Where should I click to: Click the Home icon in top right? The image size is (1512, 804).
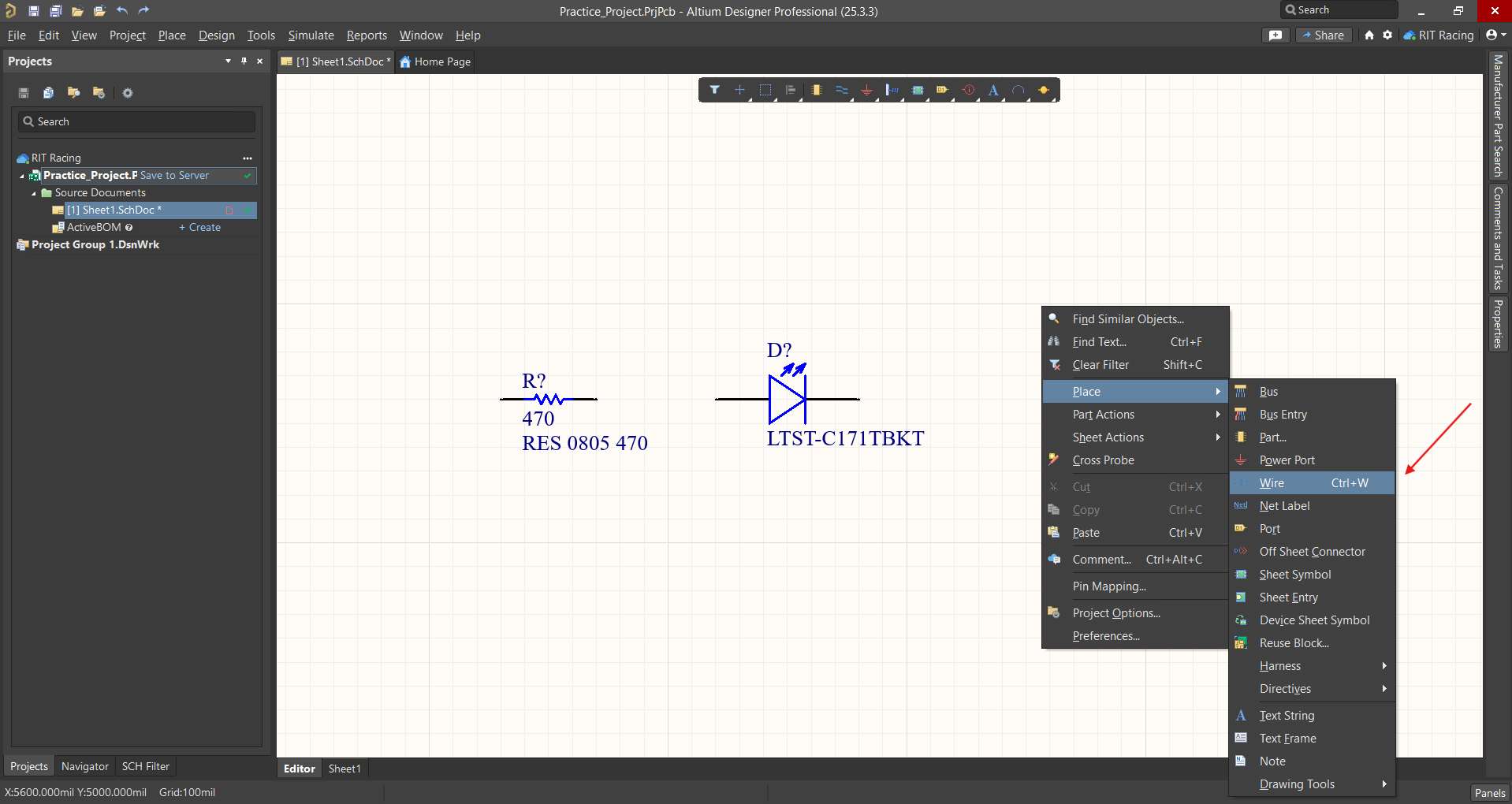pos(1369,35)
